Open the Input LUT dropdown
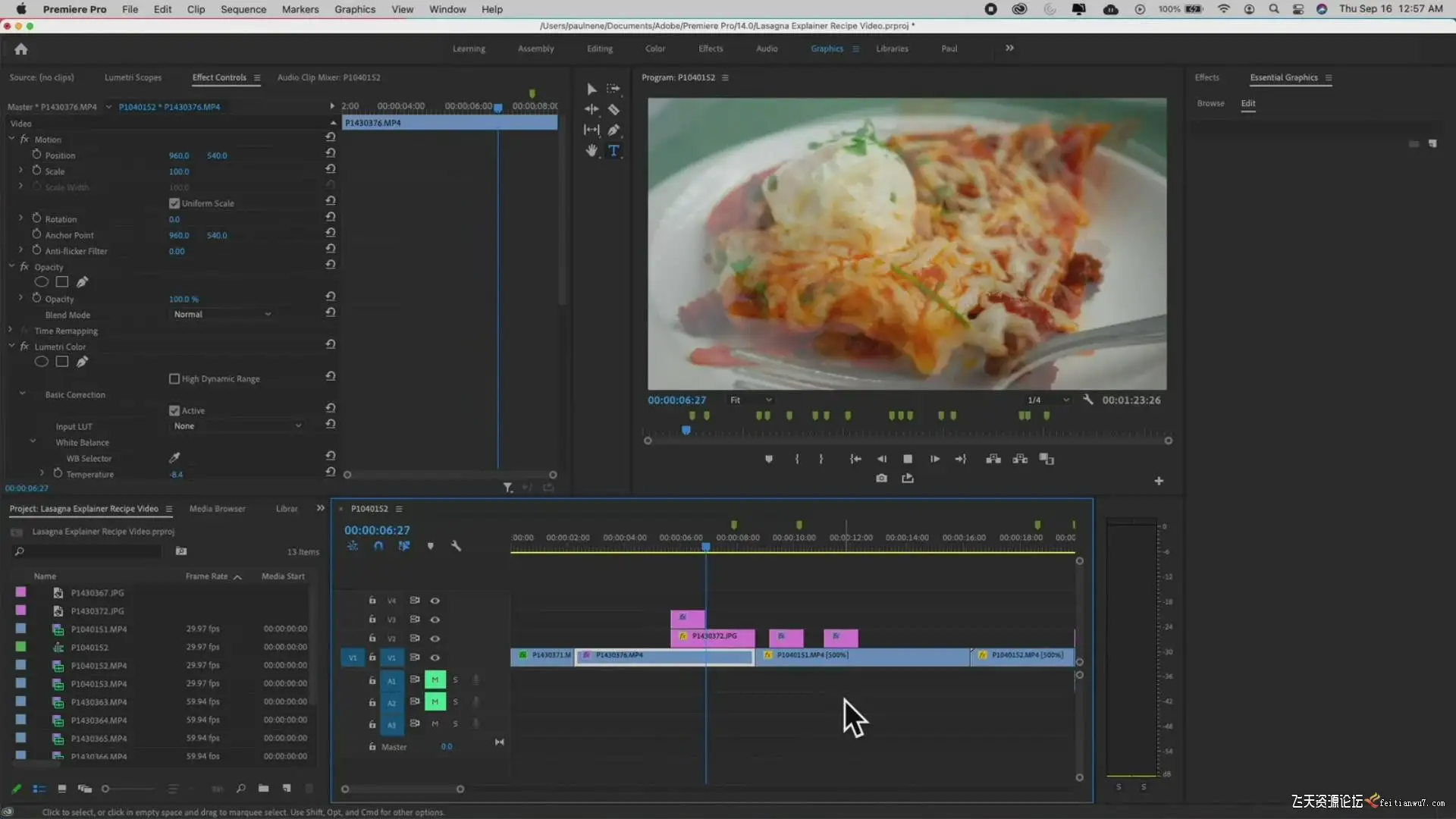The height and width of the screenshot is (819, 1456). point(237,426)
